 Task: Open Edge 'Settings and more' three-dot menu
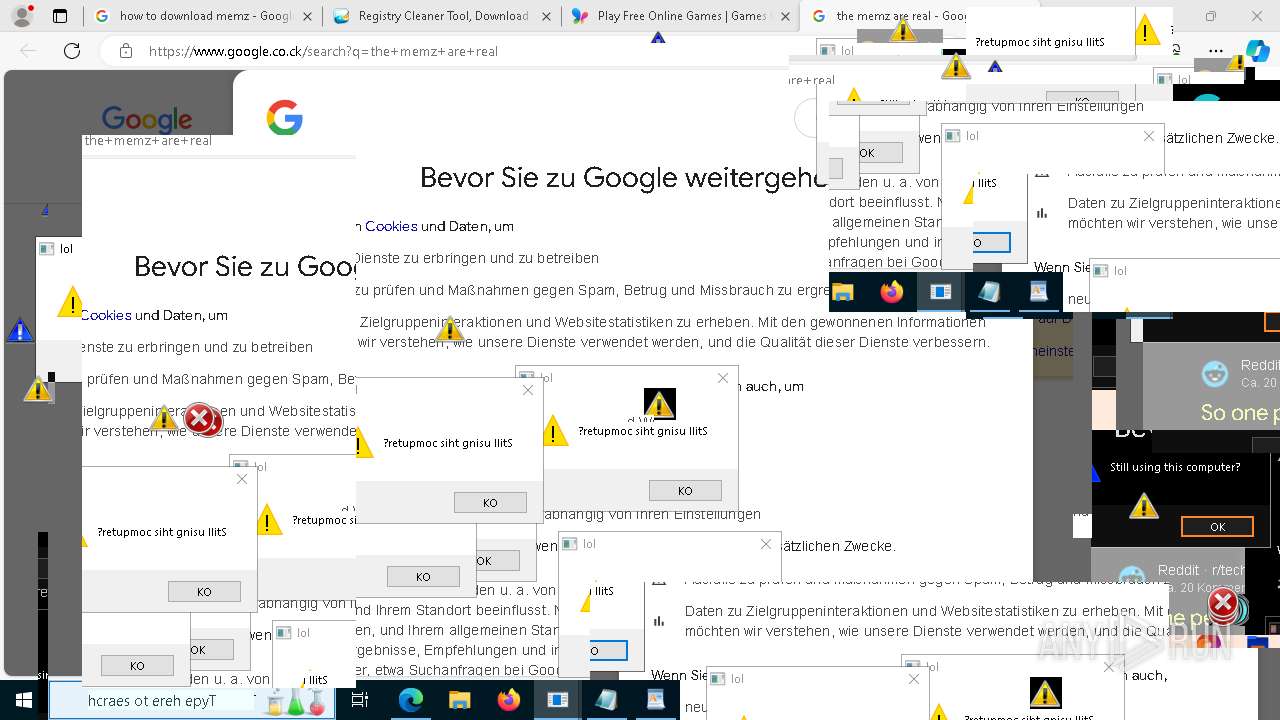pyautogui.click(x=1216, y=51)
